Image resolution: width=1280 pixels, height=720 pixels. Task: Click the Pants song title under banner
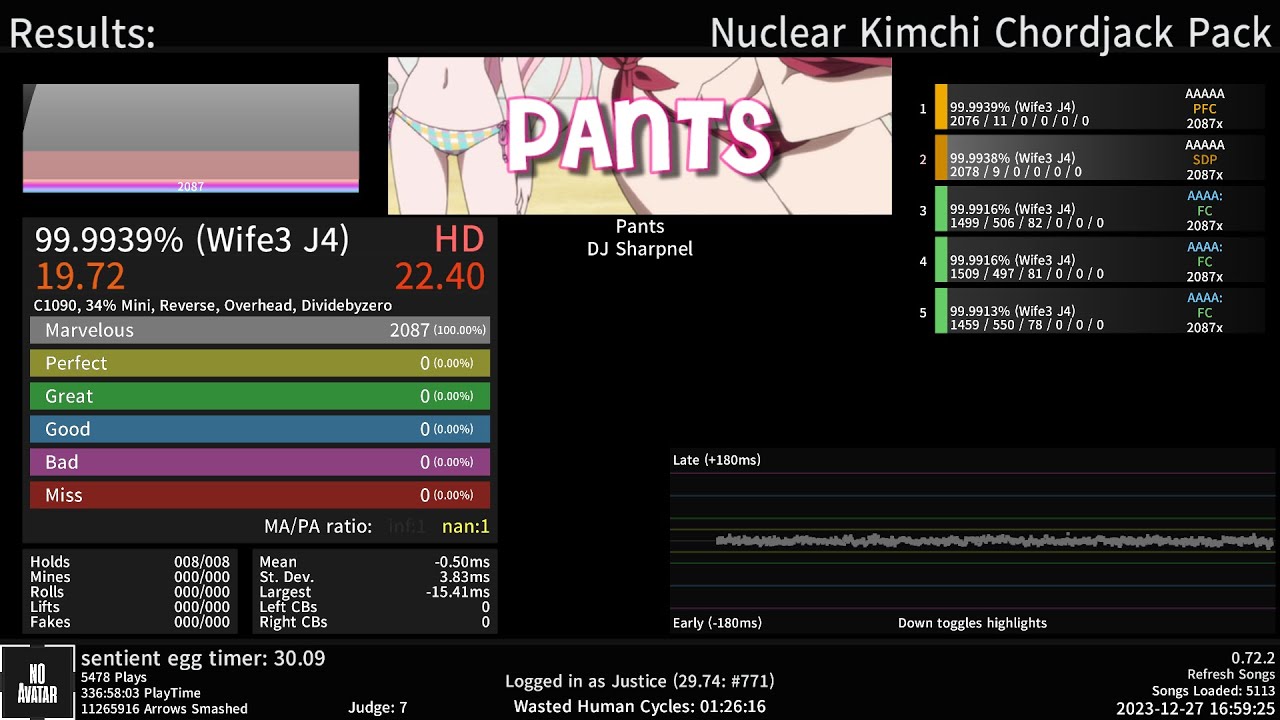tap(640, 227)
